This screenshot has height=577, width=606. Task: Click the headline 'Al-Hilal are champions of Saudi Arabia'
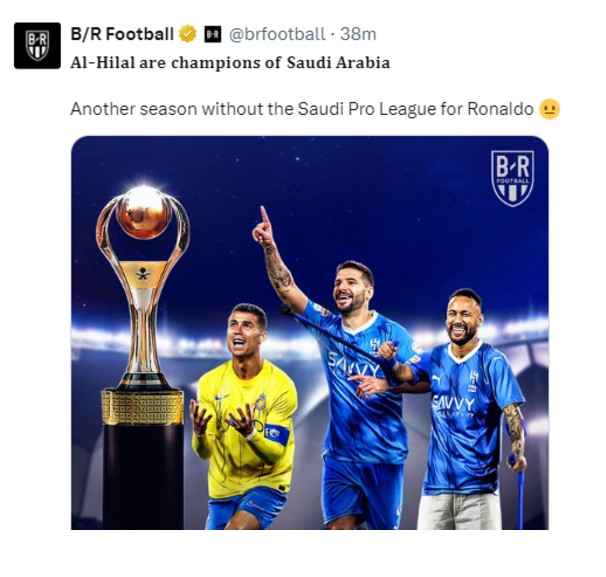tap(230, 63)
